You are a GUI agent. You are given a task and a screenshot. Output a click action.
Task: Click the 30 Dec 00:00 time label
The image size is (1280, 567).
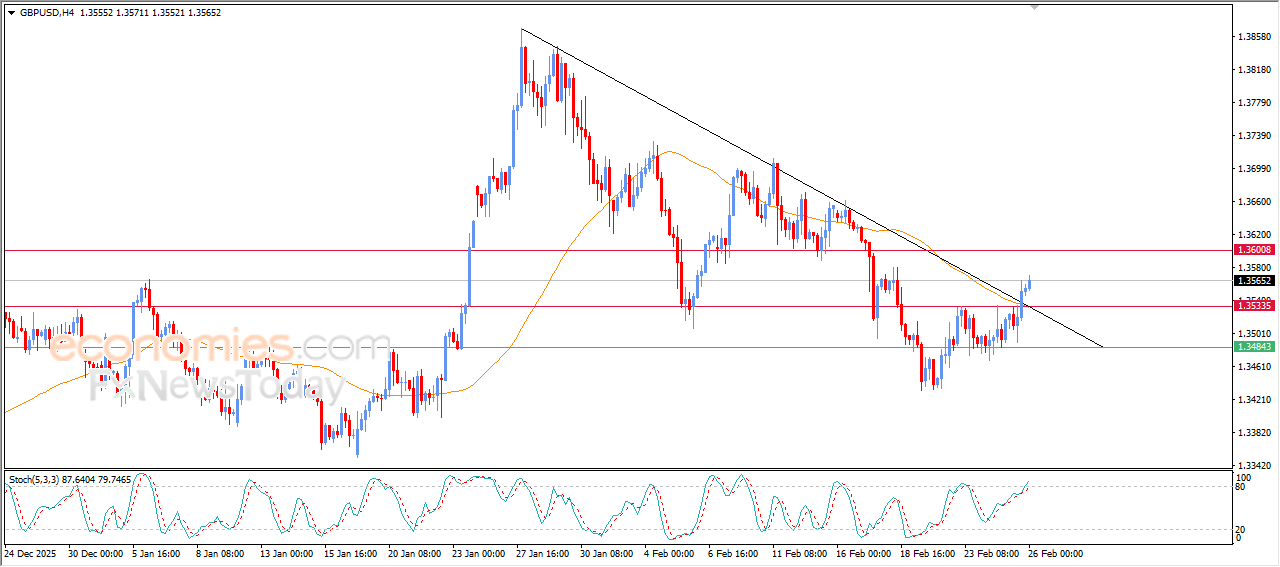tap(95, 553)
